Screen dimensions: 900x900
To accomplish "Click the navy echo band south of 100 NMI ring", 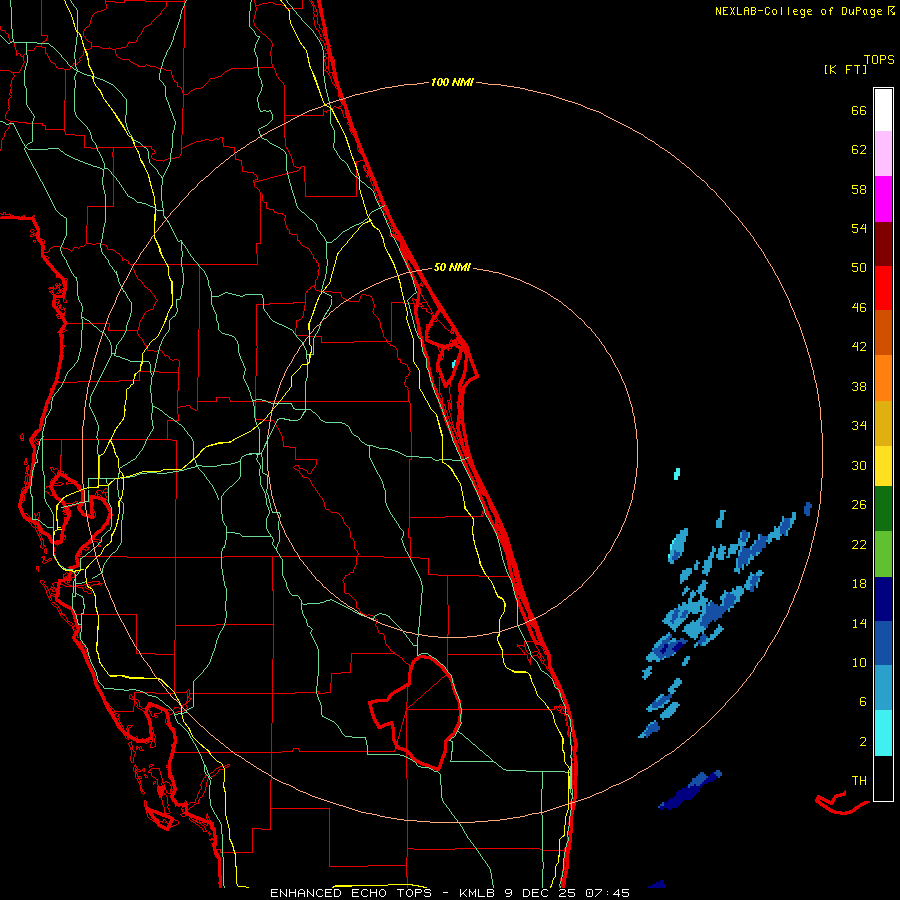I will click(x=690, y=790).
